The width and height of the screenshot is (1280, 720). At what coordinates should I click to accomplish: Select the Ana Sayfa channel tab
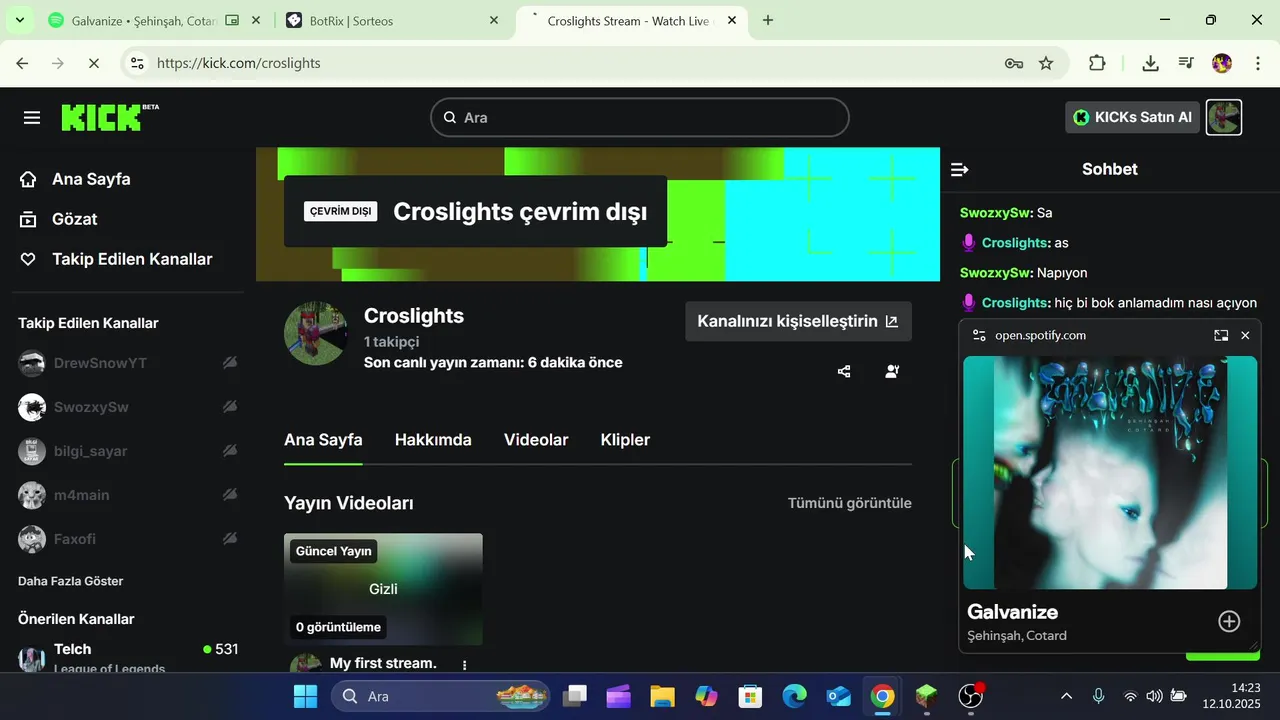coord(323,440)
